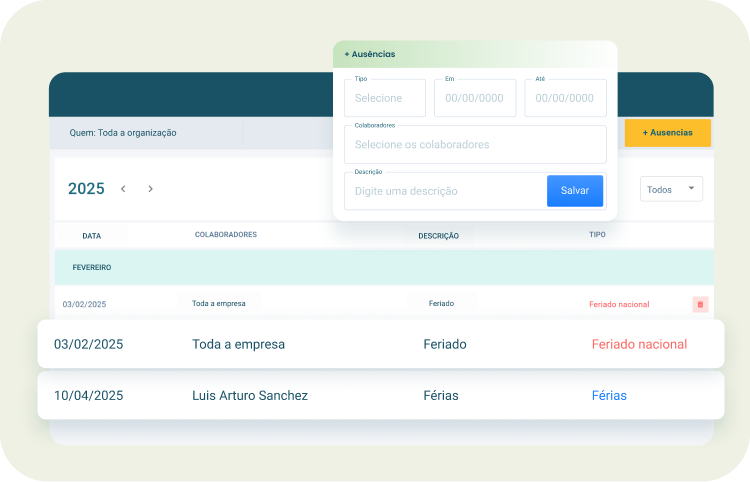This screenshot has width=750, height=482.
Task: Click Quem: Toda a organização filter
Action: [x=123, y=132]
